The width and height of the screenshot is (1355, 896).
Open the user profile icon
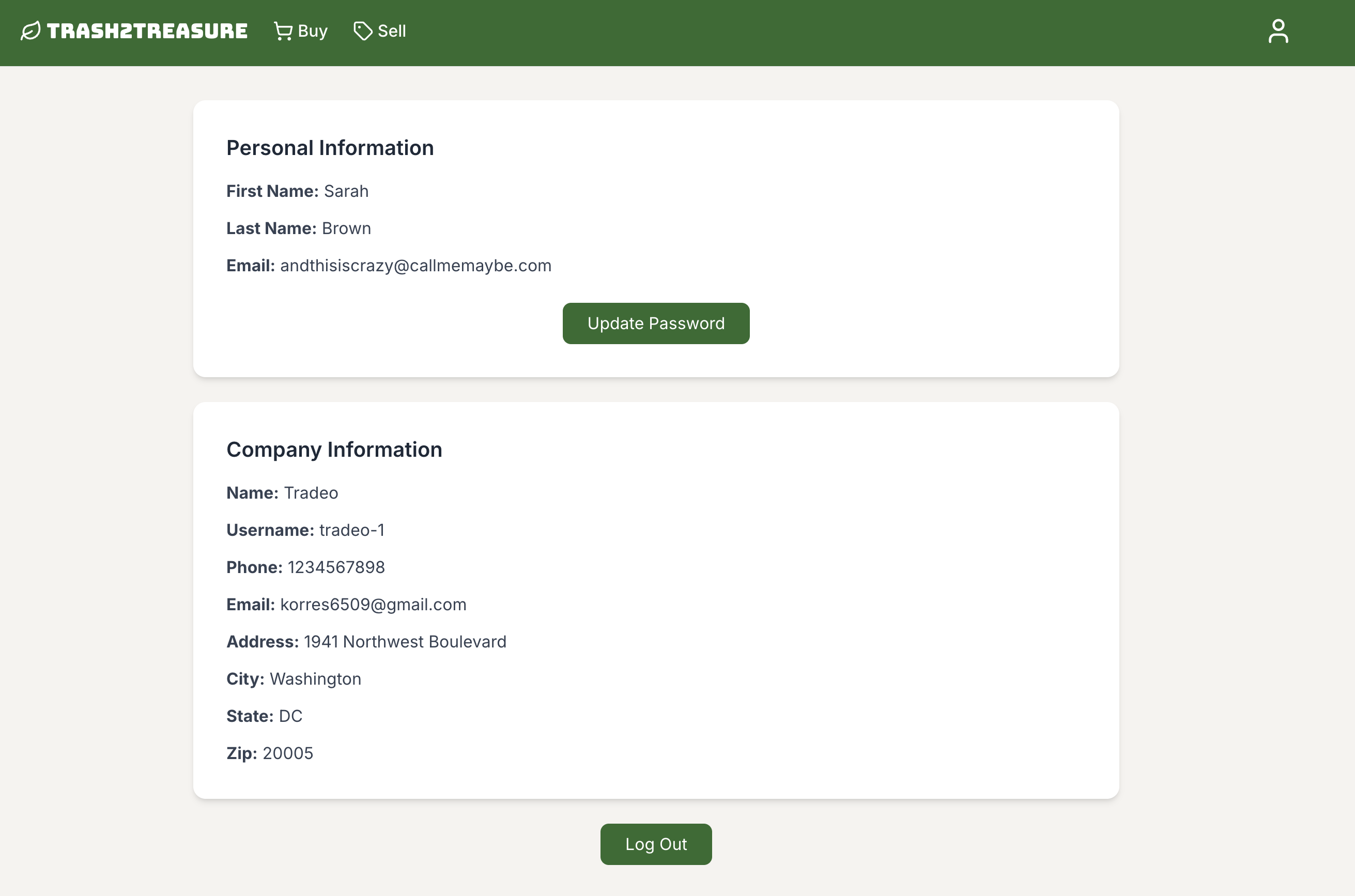point(1278,32)
